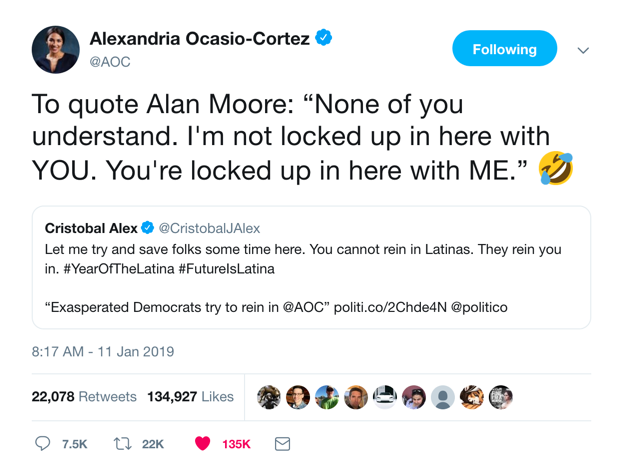Screen dimensions: 625x473
Task: Click the first liker avatar
Action: [x=268, y=397]
